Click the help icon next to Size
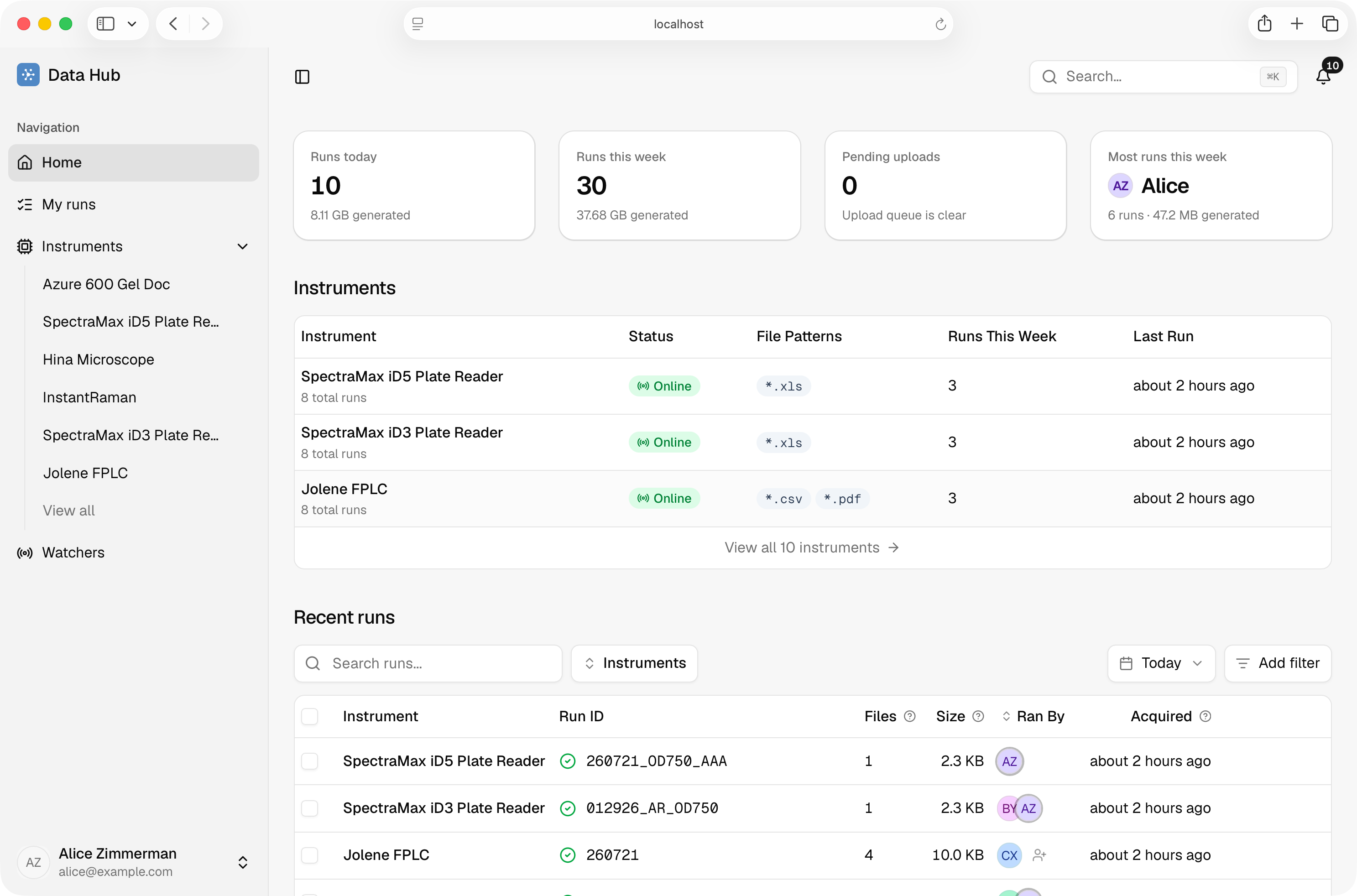 (x=978, y=717)
